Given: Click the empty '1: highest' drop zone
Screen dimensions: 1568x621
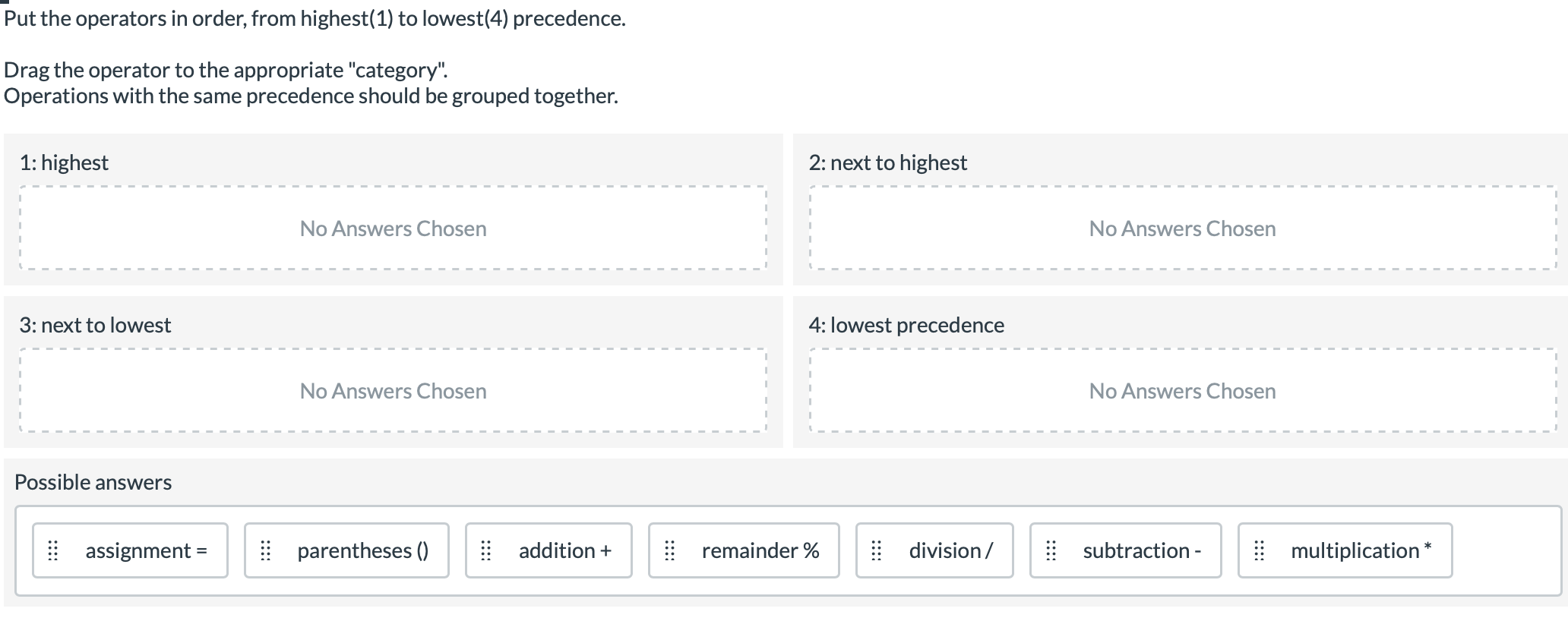Looking at the screenshot, I should [x=393, y=228].
